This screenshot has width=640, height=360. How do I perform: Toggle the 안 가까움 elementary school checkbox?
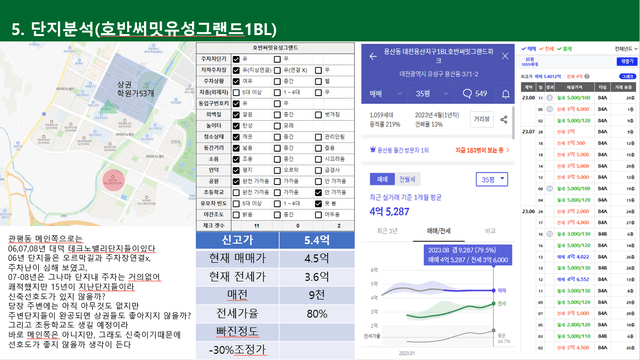pyautogui.click(x=318, y=192)
